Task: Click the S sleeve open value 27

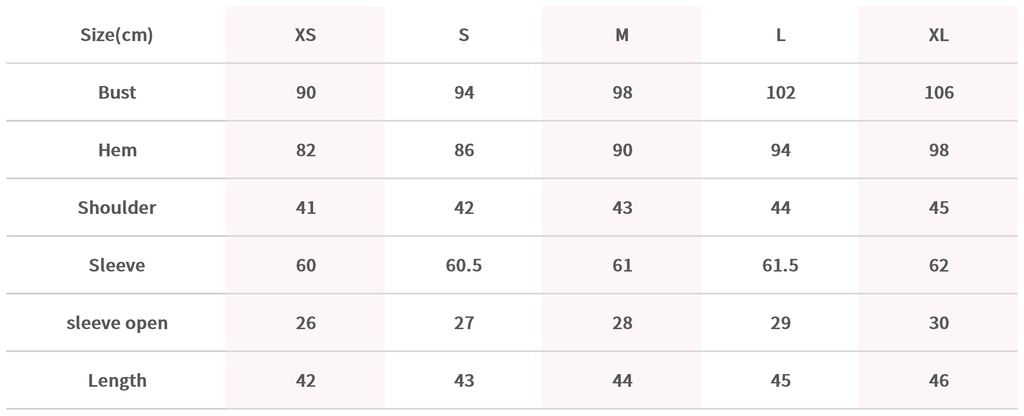Action: click(464, 323)
